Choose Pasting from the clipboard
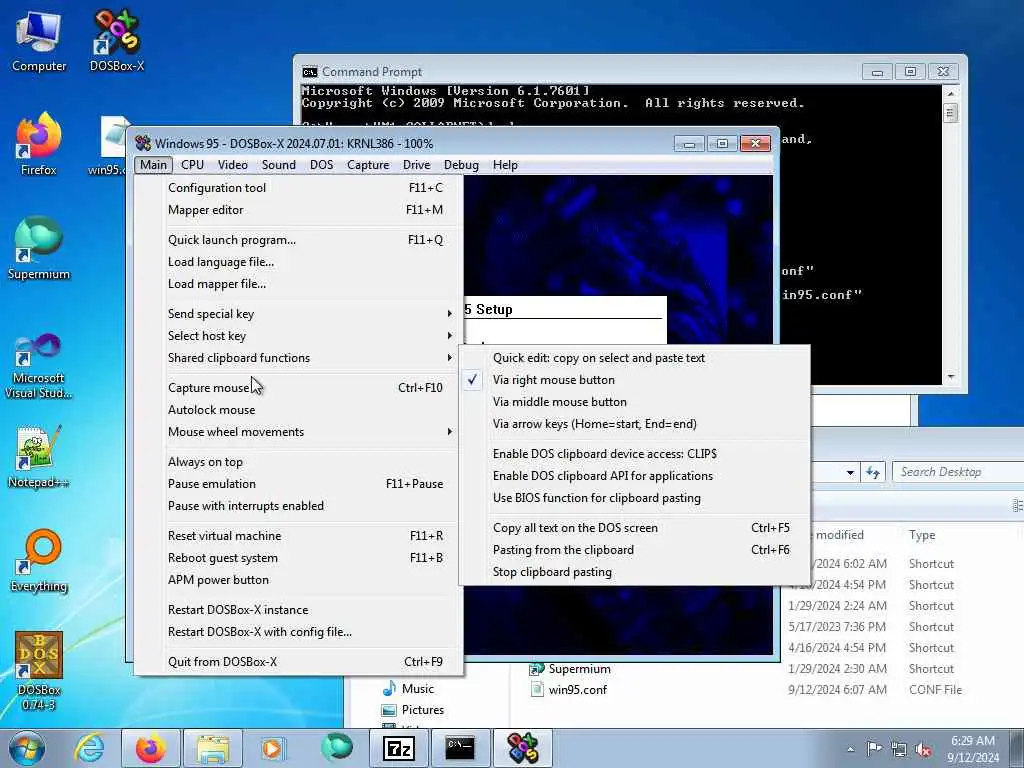 pos(634,551)
